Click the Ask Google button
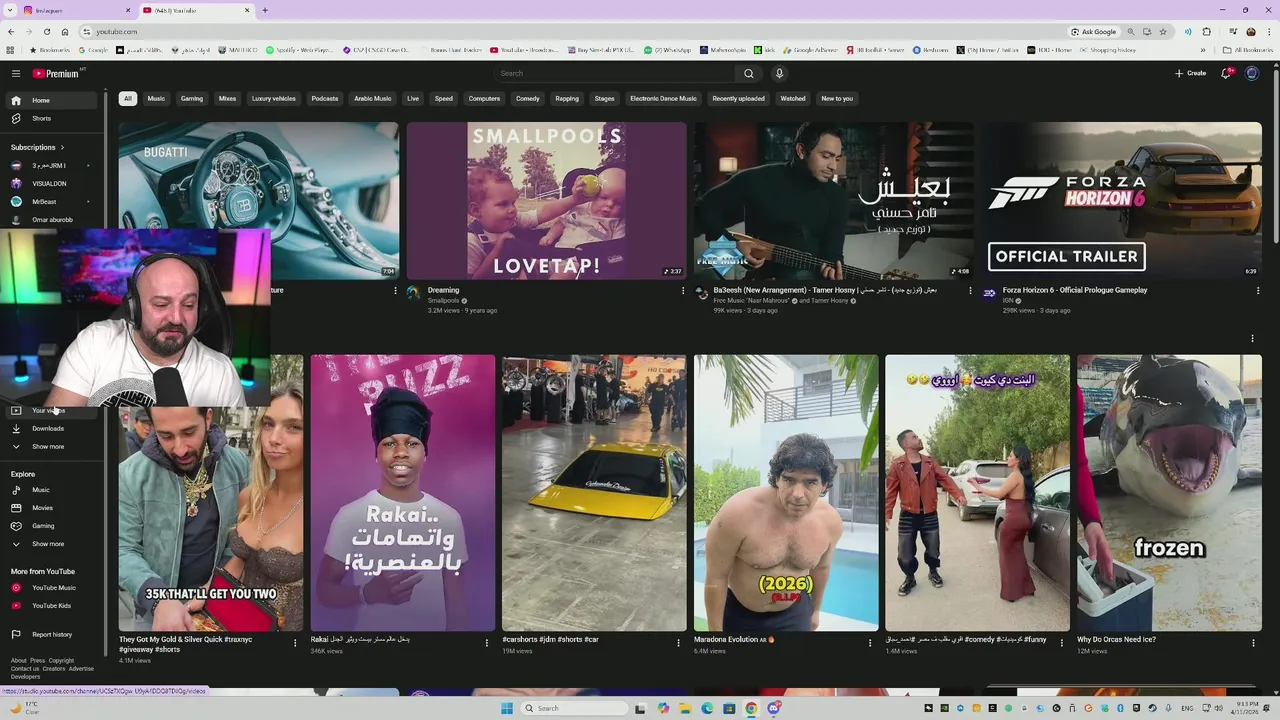1280x720 pixels. pos(1093,31)
